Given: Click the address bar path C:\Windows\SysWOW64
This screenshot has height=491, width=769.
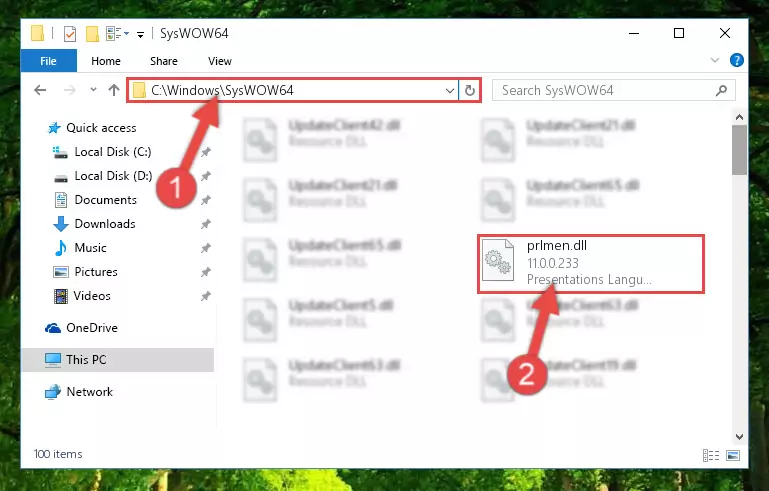Looking at the screenshot, I should (x=222, y=90).
